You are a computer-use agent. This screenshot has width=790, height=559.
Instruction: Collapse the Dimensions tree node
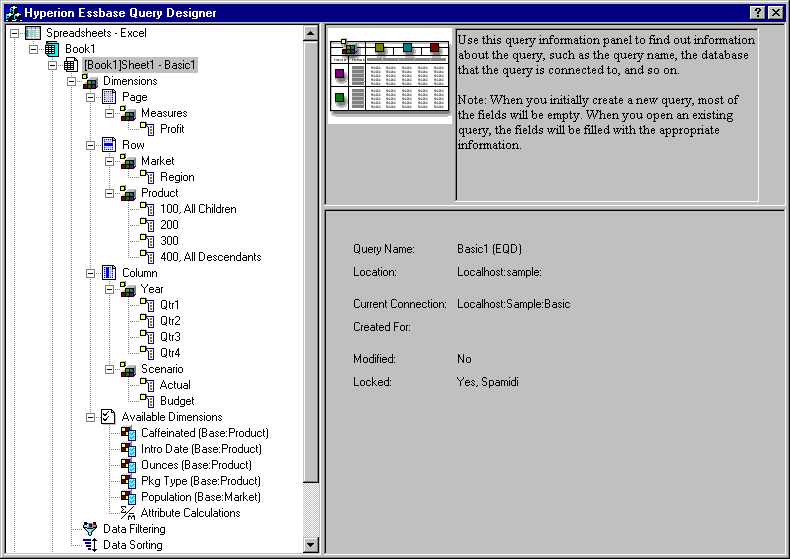click(x=72, y=81)
